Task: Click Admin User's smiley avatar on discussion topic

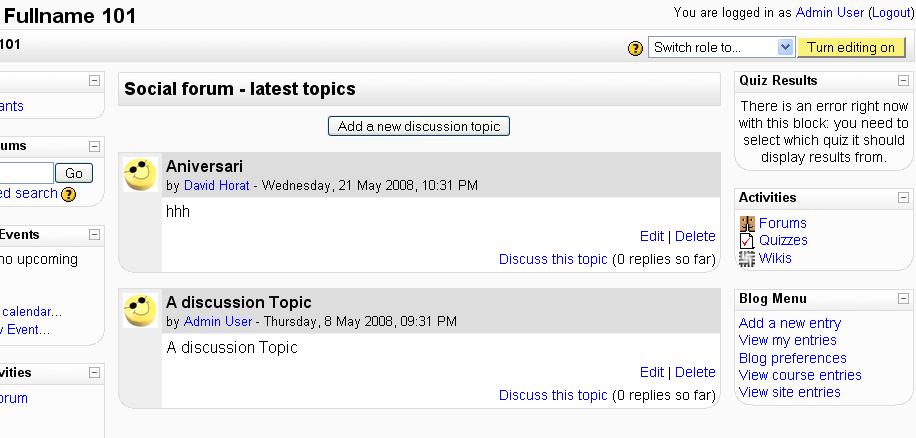Action: point(140,310)
